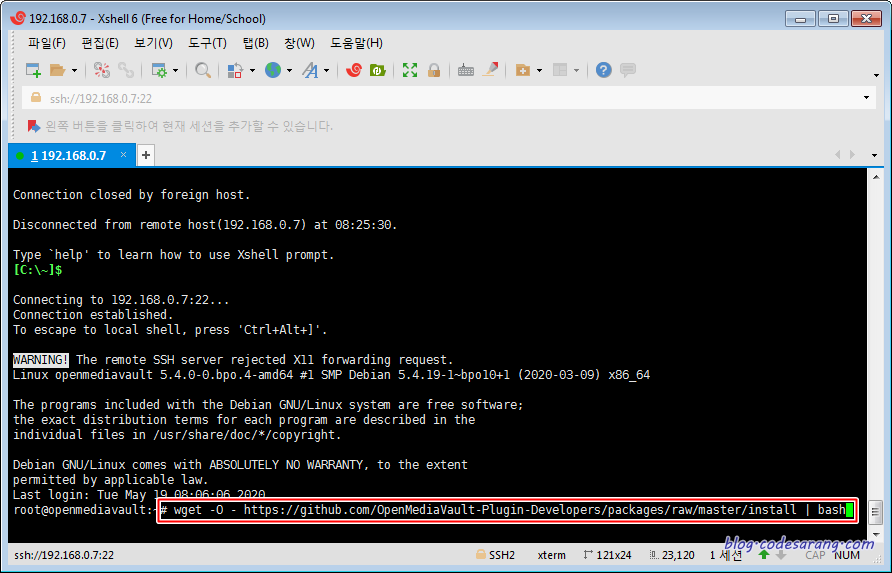Click the Highlight marker icon
The height and width of the screenshot is (573, 892).
[490, 70]
